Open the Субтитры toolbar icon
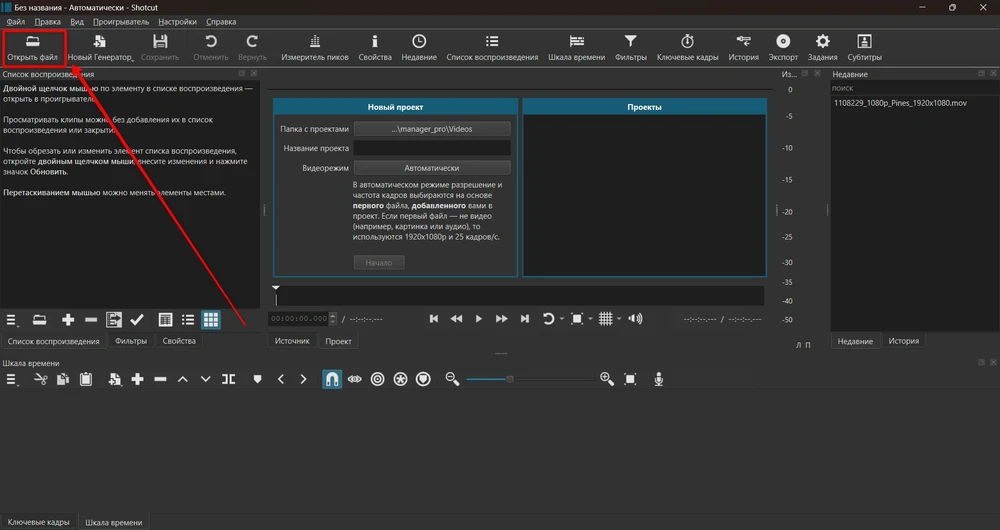This screenshot has height=530, width=1000. (864, 48)
